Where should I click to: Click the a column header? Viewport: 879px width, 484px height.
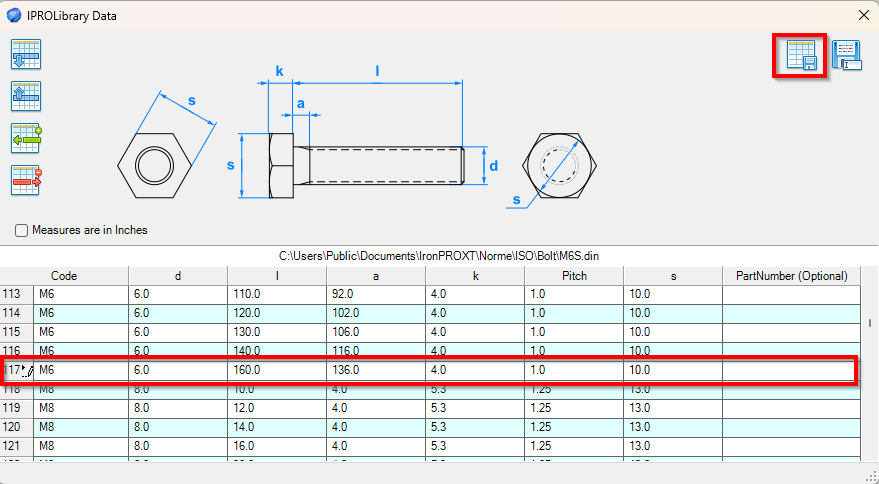coord(376,276)
